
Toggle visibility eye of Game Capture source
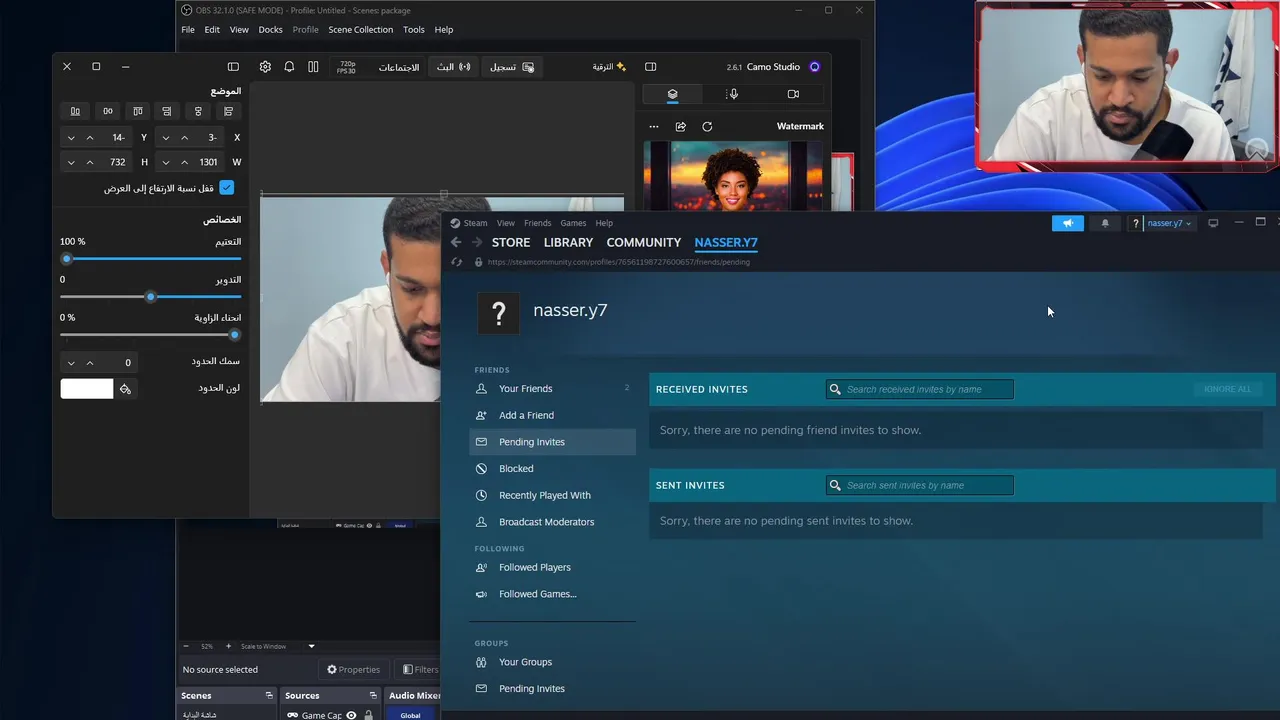click(351, 715)
